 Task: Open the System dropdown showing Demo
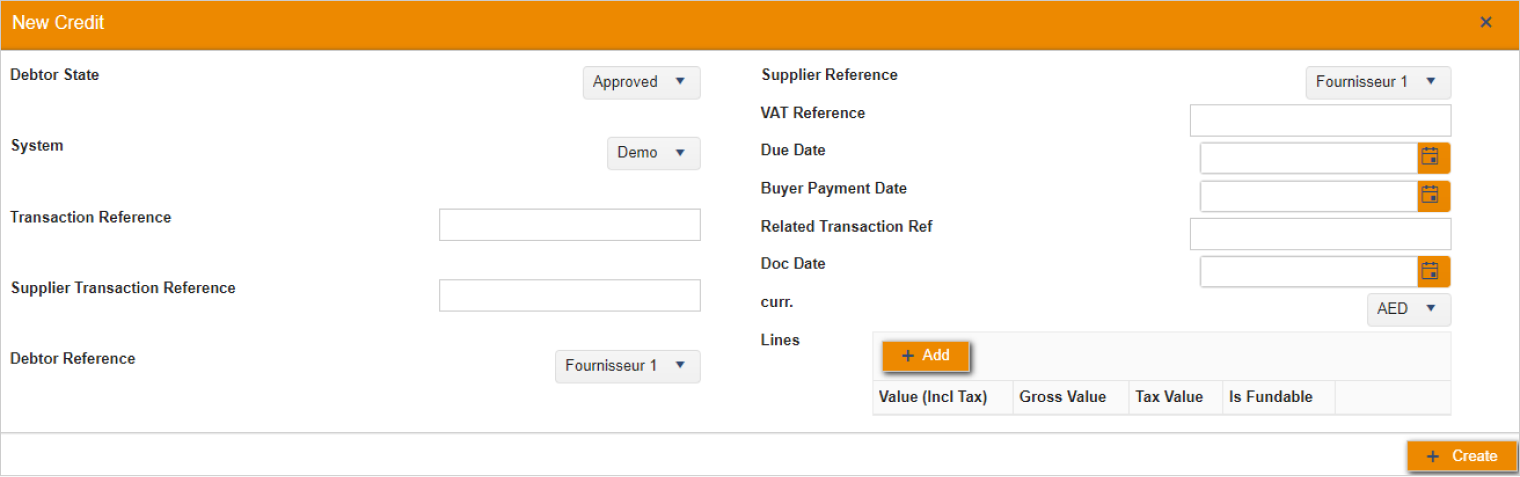(653, 153)
